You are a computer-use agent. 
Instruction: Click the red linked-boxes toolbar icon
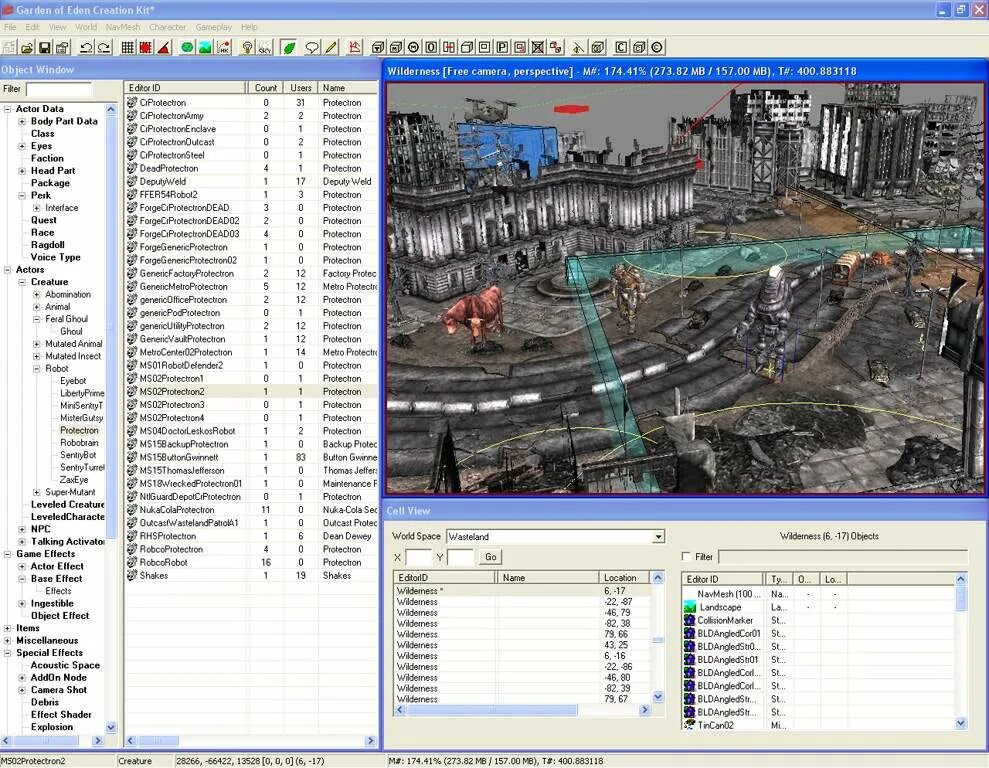coord(556,47)
